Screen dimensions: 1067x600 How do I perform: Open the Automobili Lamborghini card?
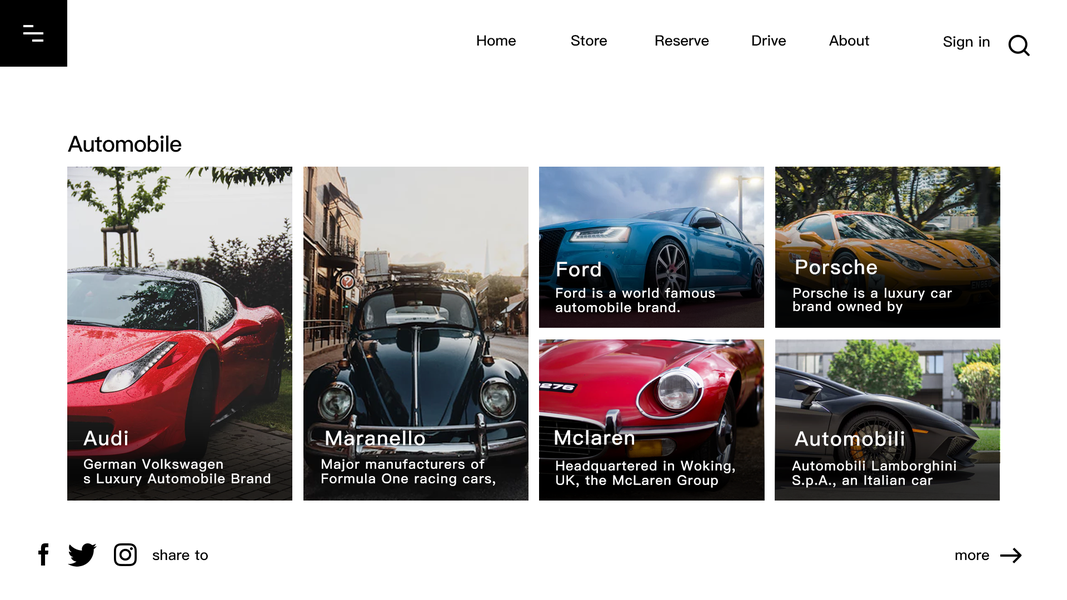pyautogui.click(x=887, y=420)
